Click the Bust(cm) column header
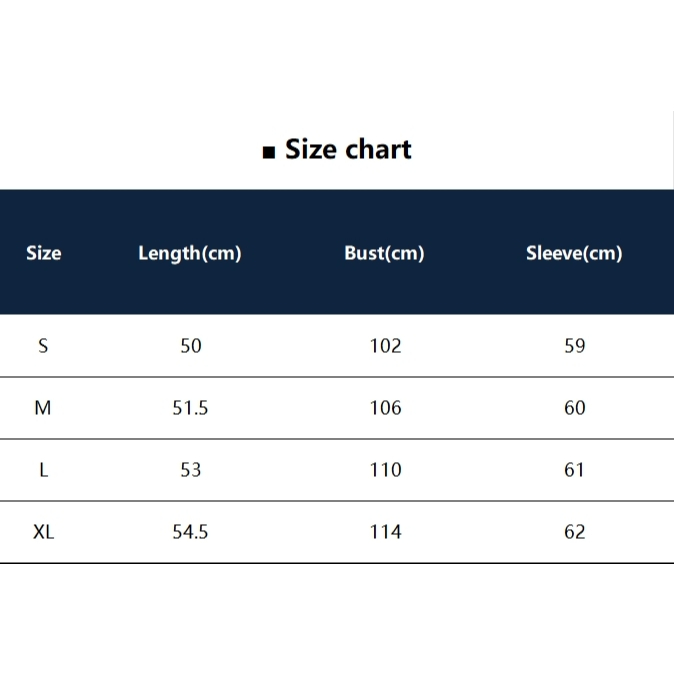The height and width of the screenshot is (674, 674). click(384, 253)
